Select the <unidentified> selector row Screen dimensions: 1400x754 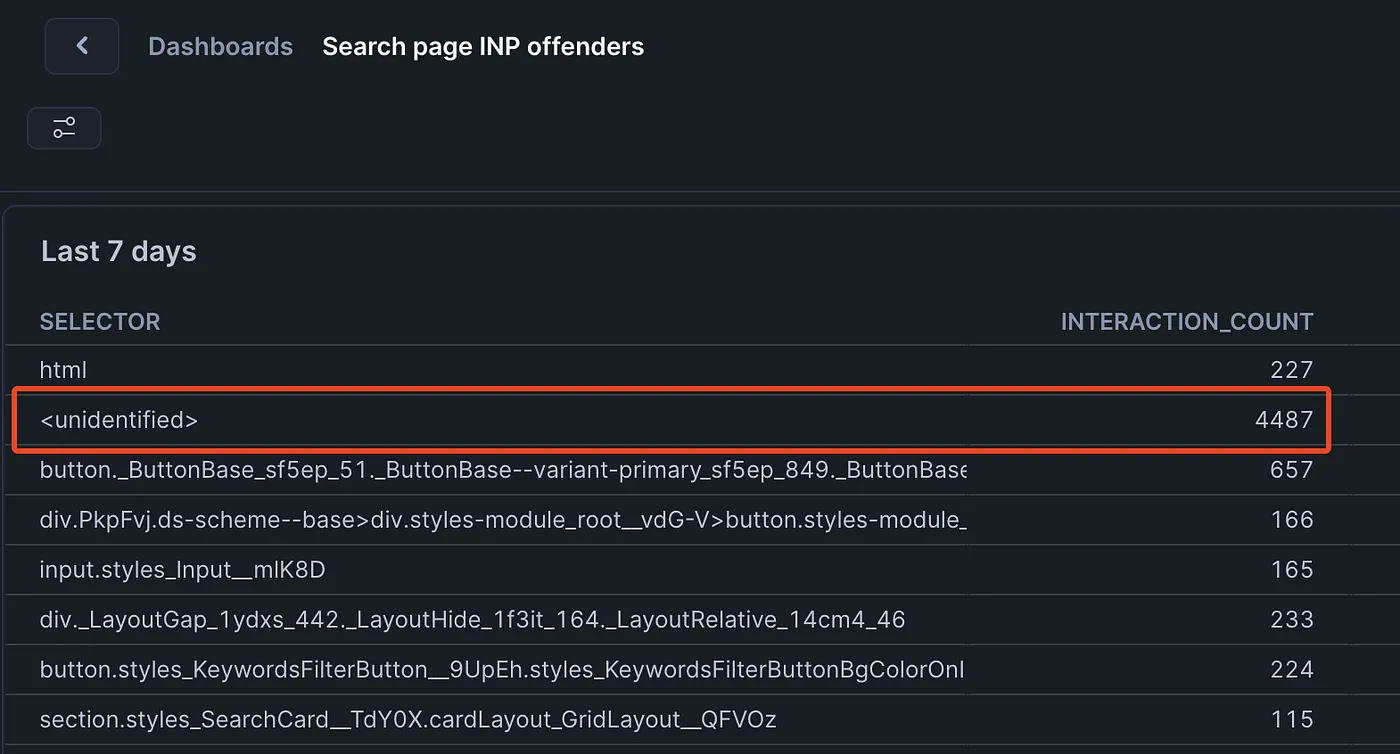119,420
